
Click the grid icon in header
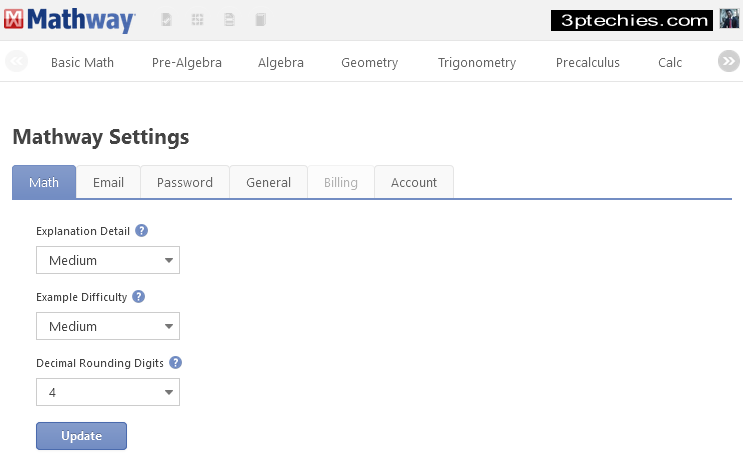(198, 20)
